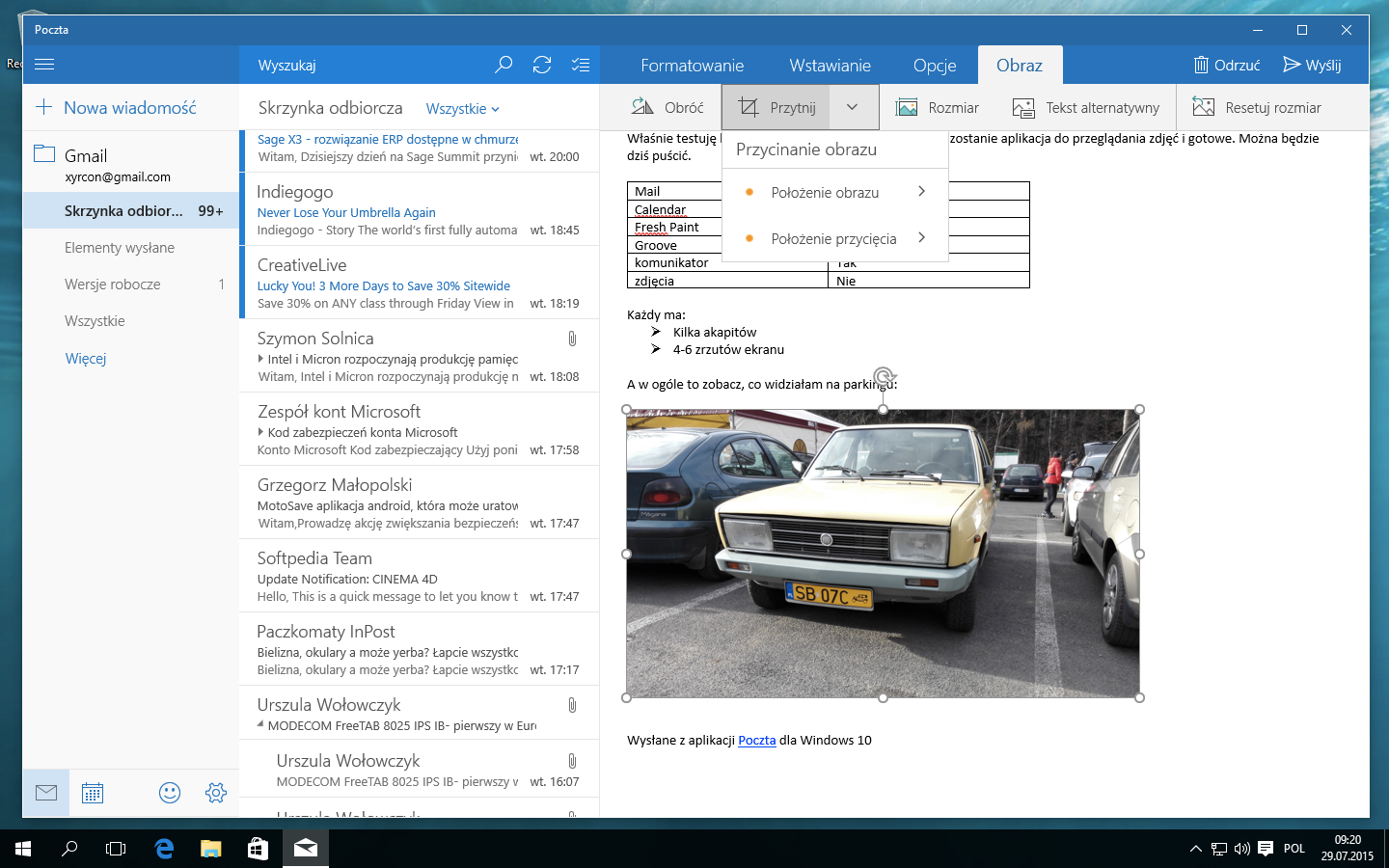Switch to the Formatowanie tab
The width and height of the screenshot is (1389, 868).
tap(693, 66)
